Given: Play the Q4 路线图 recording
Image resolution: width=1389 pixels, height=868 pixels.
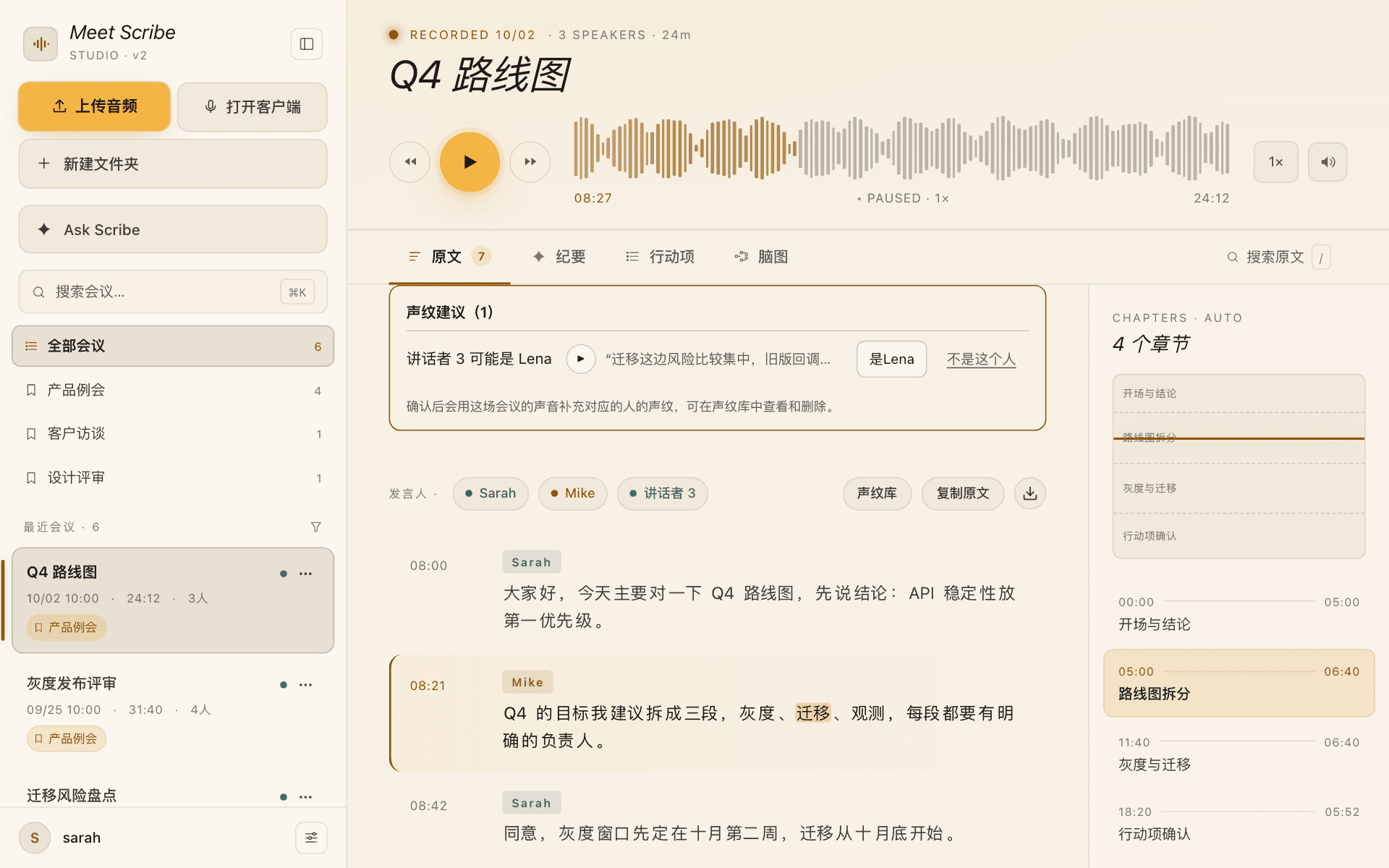Looking at the screenshot, I should (470, 162).
